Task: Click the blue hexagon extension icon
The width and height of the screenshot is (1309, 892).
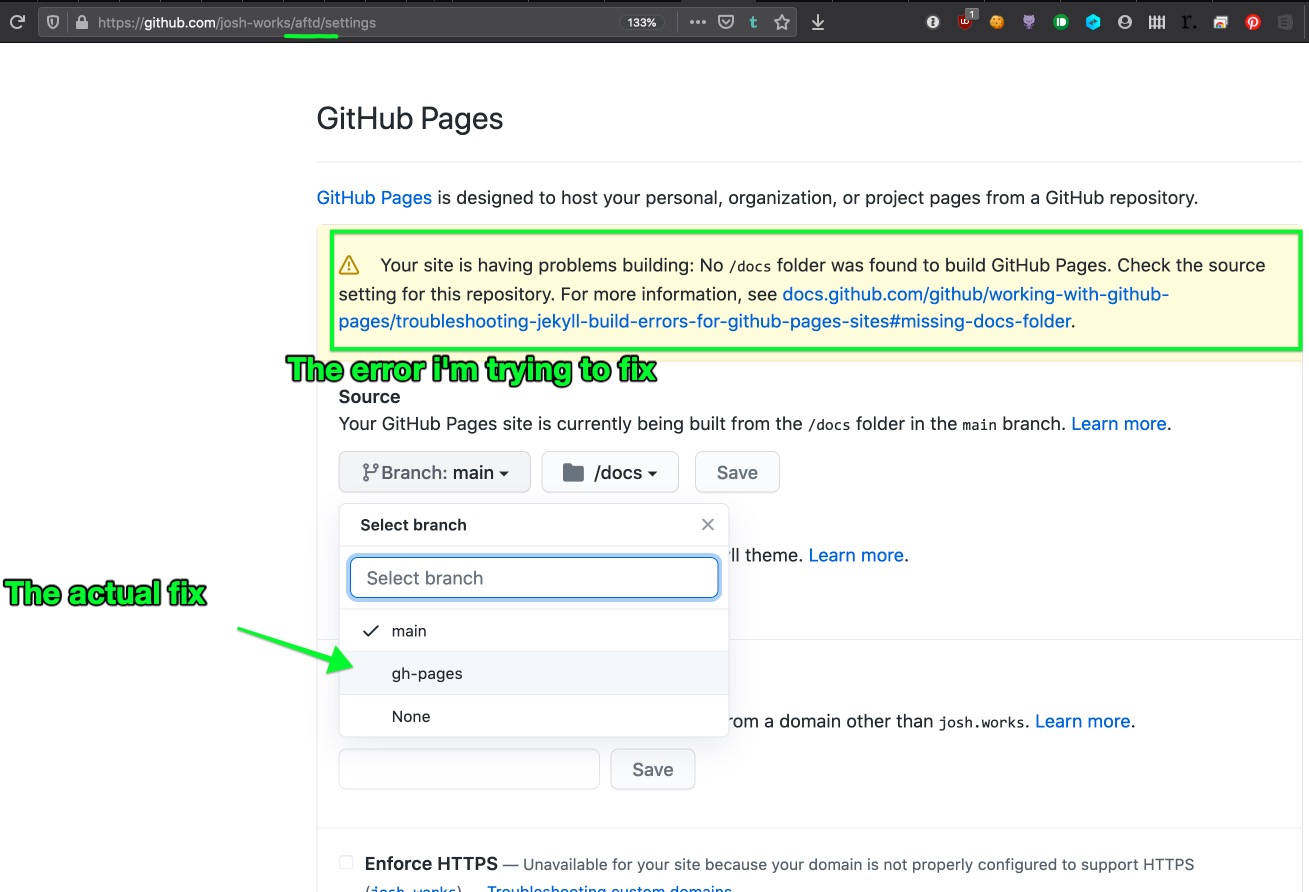Action: (x=1093, y=22)
